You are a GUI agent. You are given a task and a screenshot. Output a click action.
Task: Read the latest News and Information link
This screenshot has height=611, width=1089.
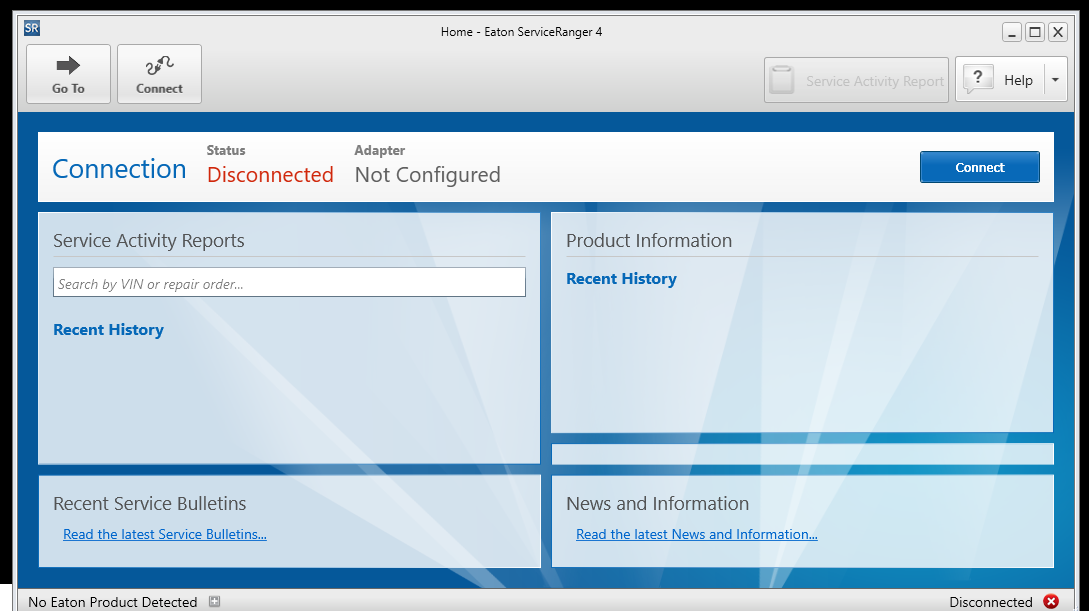tap(696, 534)
